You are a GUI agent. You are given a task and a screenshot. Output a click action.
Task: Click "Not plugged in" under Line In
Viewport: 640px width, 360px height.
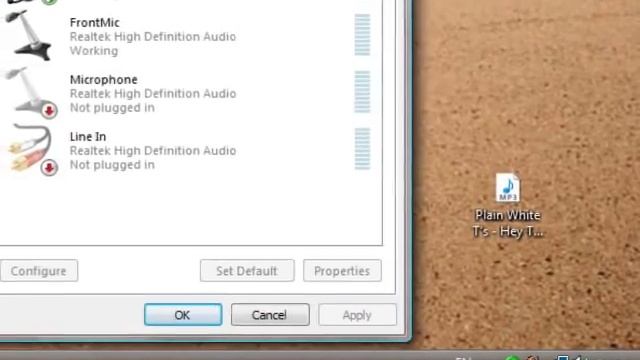coord(112,165)
